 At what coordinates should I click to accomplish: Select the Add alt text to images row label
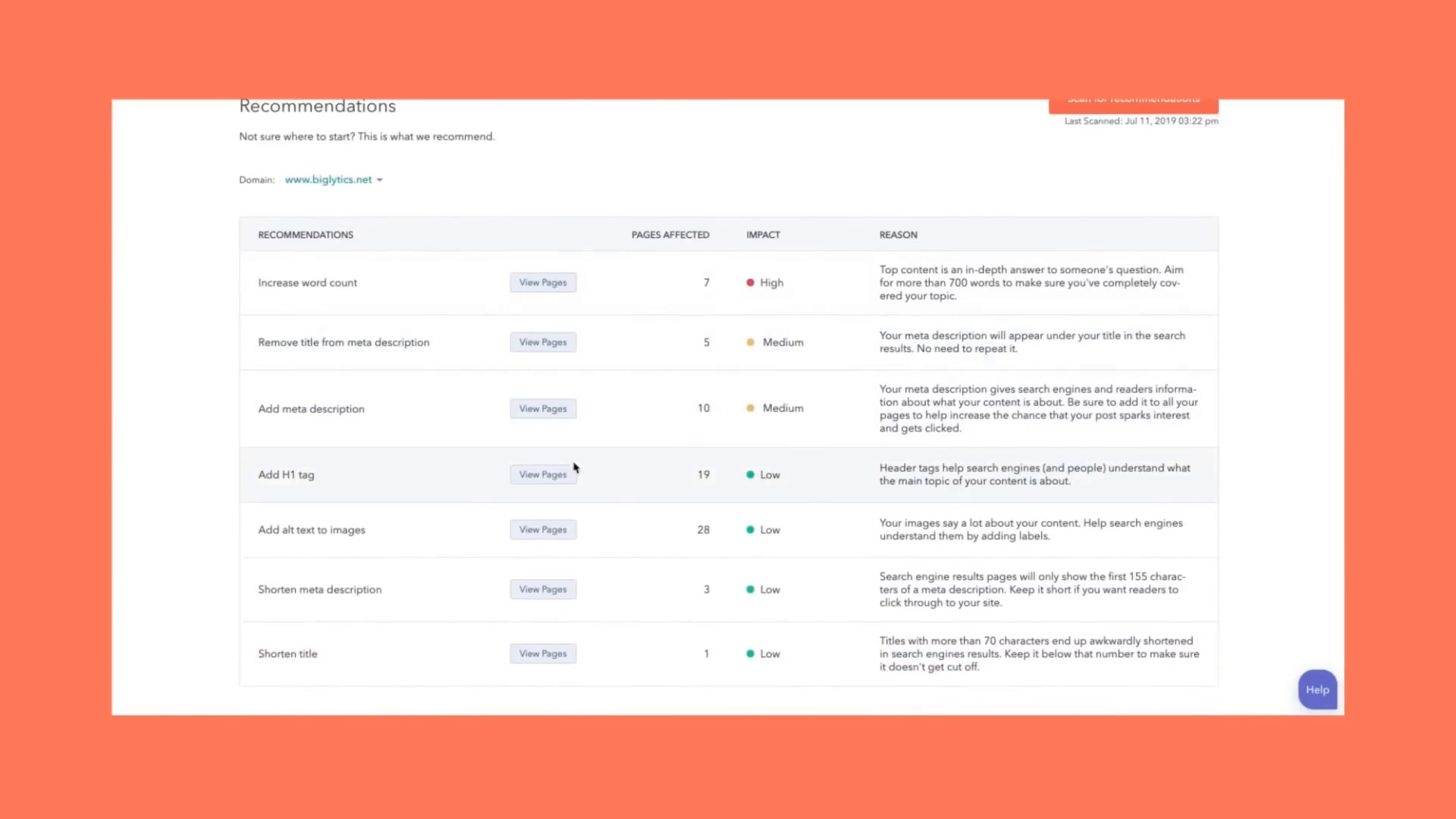tap(312, 530)
